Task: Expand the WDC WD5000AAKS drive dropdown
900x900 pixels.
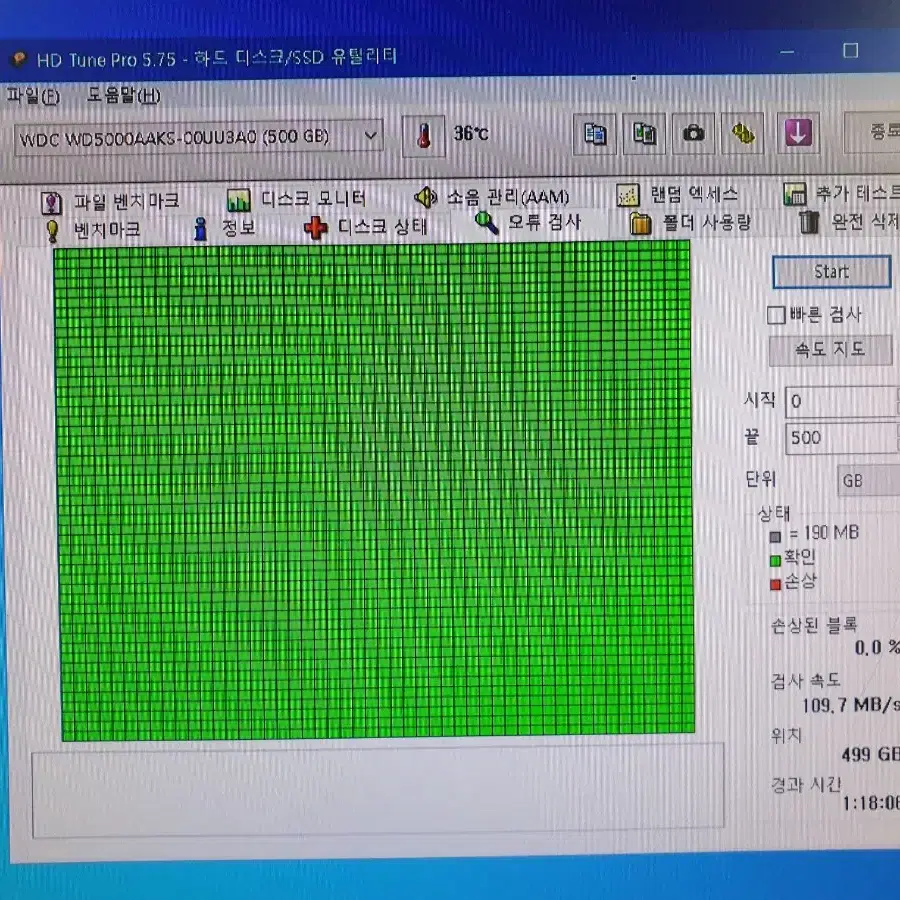Action: [x=199, y=137]
